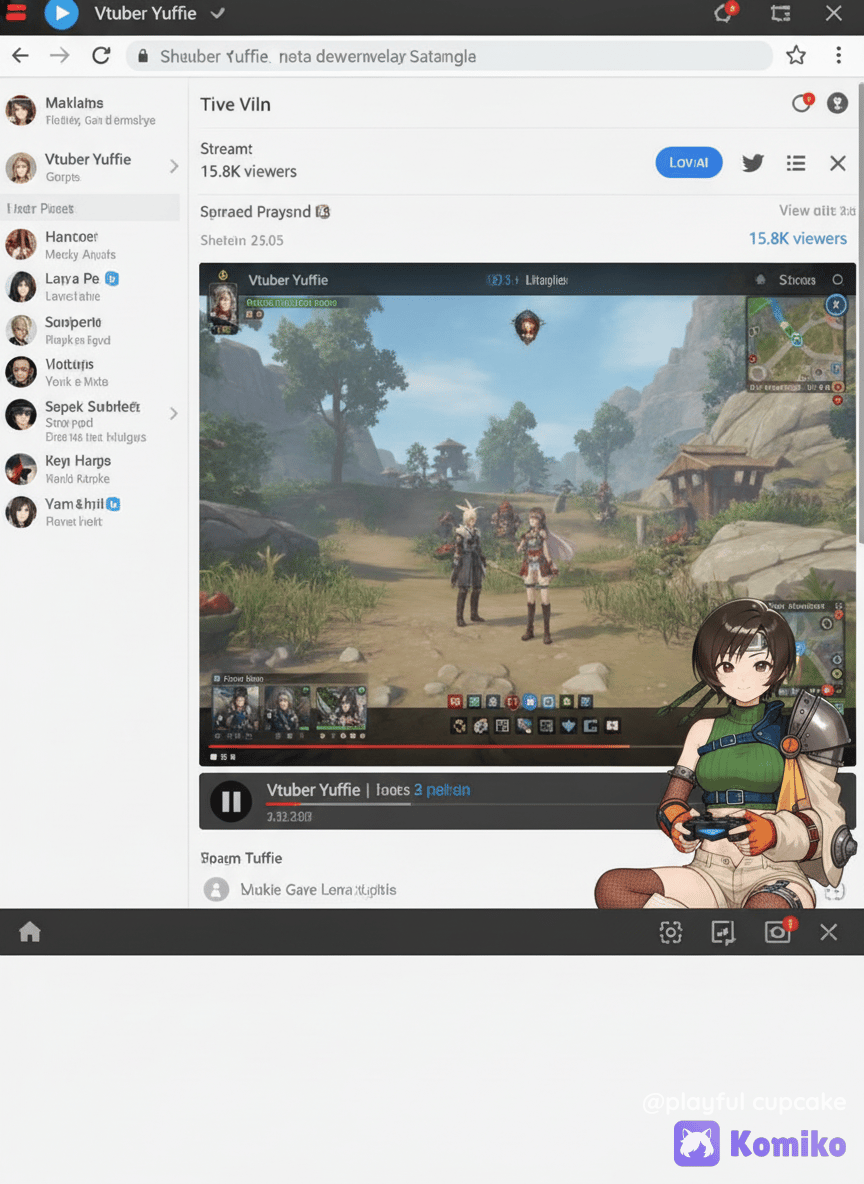Screen dimensions: 864x1184
Task: Click the blue 15.8K viewers link
Action: point(798,239)
